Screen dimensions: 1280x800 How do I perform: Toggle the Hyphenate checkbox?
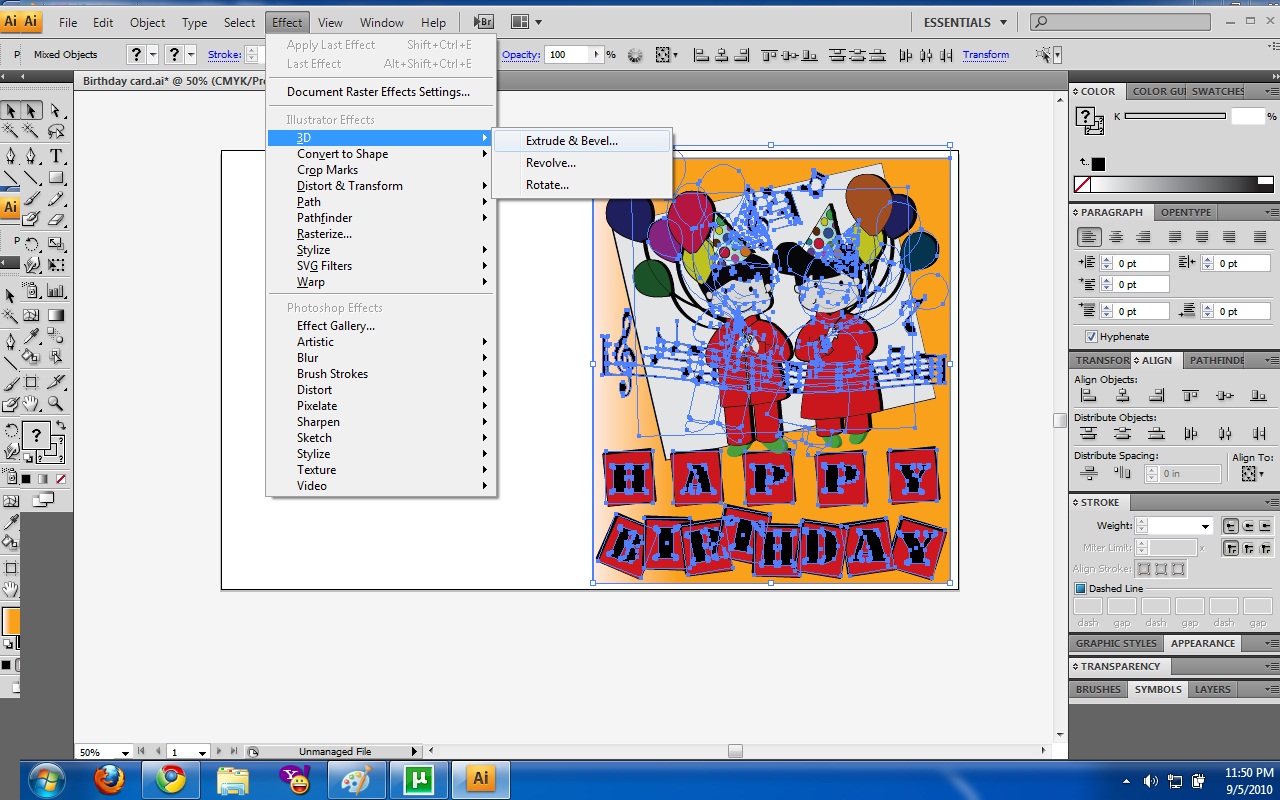pos(1090,336)
